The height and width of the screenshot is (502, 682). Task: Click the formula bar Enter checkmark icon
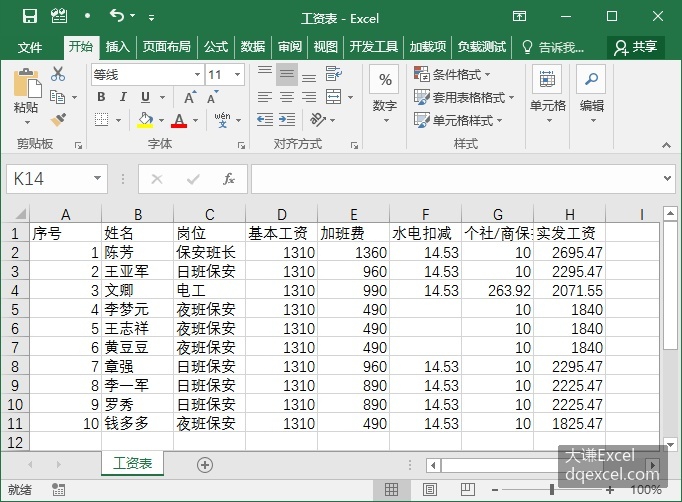click(193, 179)
